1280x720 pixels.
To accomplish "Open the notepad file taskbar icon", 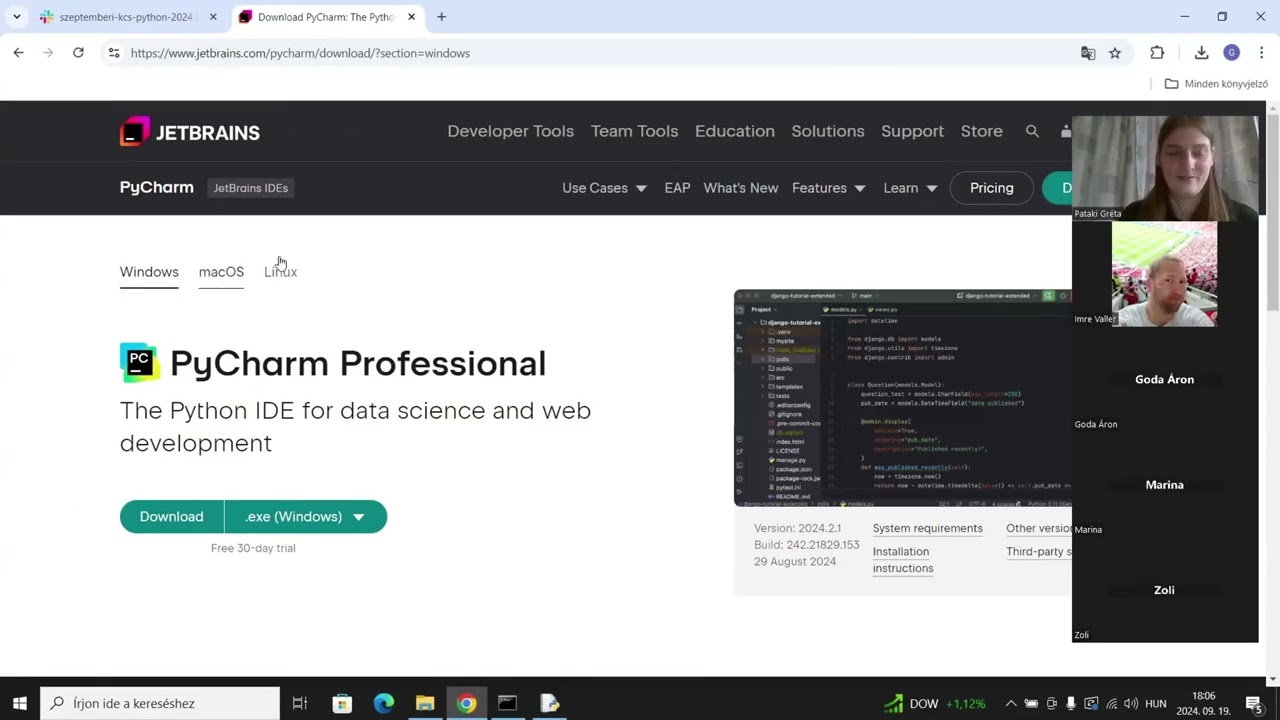I will pyautogui.click(x=549, y=703).
